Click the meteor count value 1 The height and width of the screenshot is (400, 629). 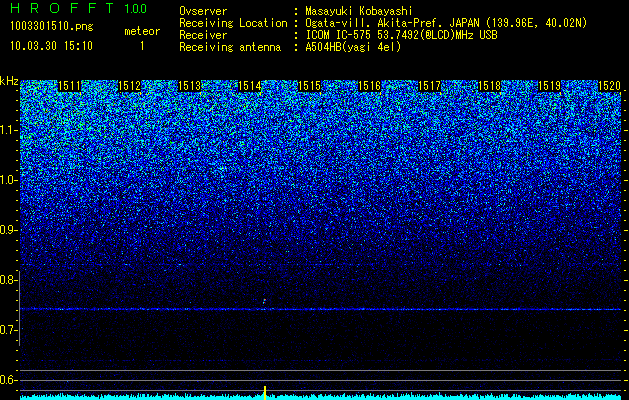[142, 46]
